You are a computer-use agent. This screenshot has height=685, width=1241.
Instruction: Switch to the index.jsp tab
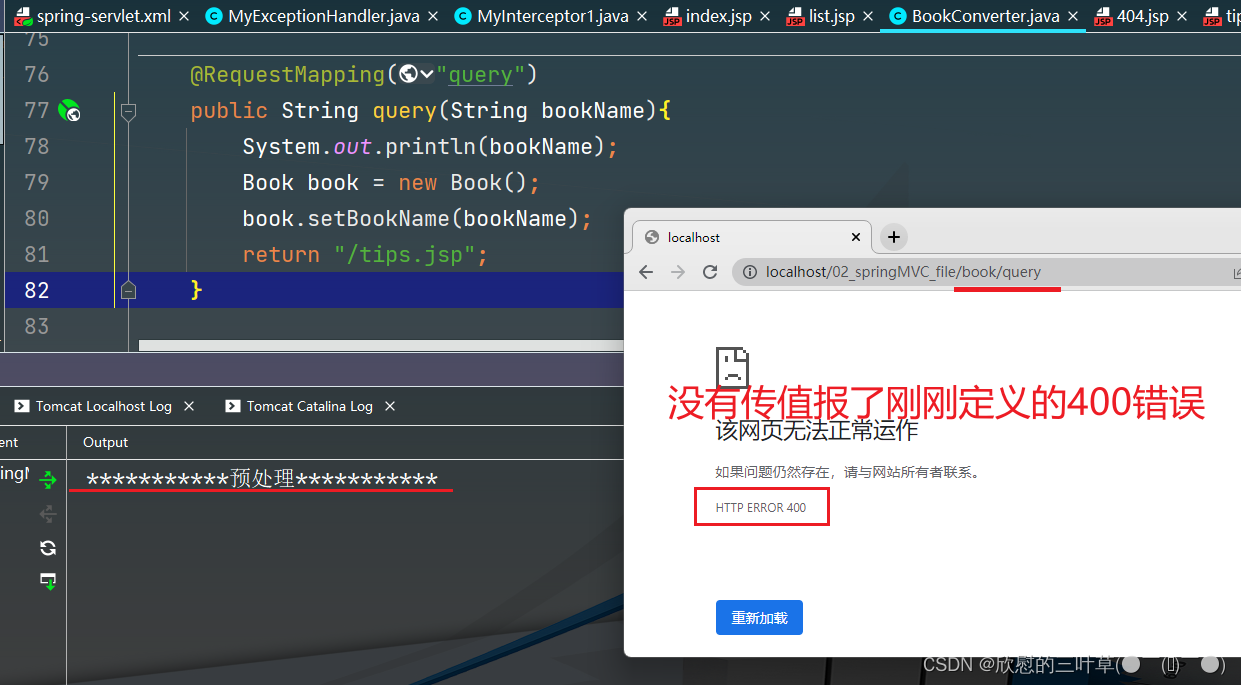pyautogui.click(x=707, y=16)
